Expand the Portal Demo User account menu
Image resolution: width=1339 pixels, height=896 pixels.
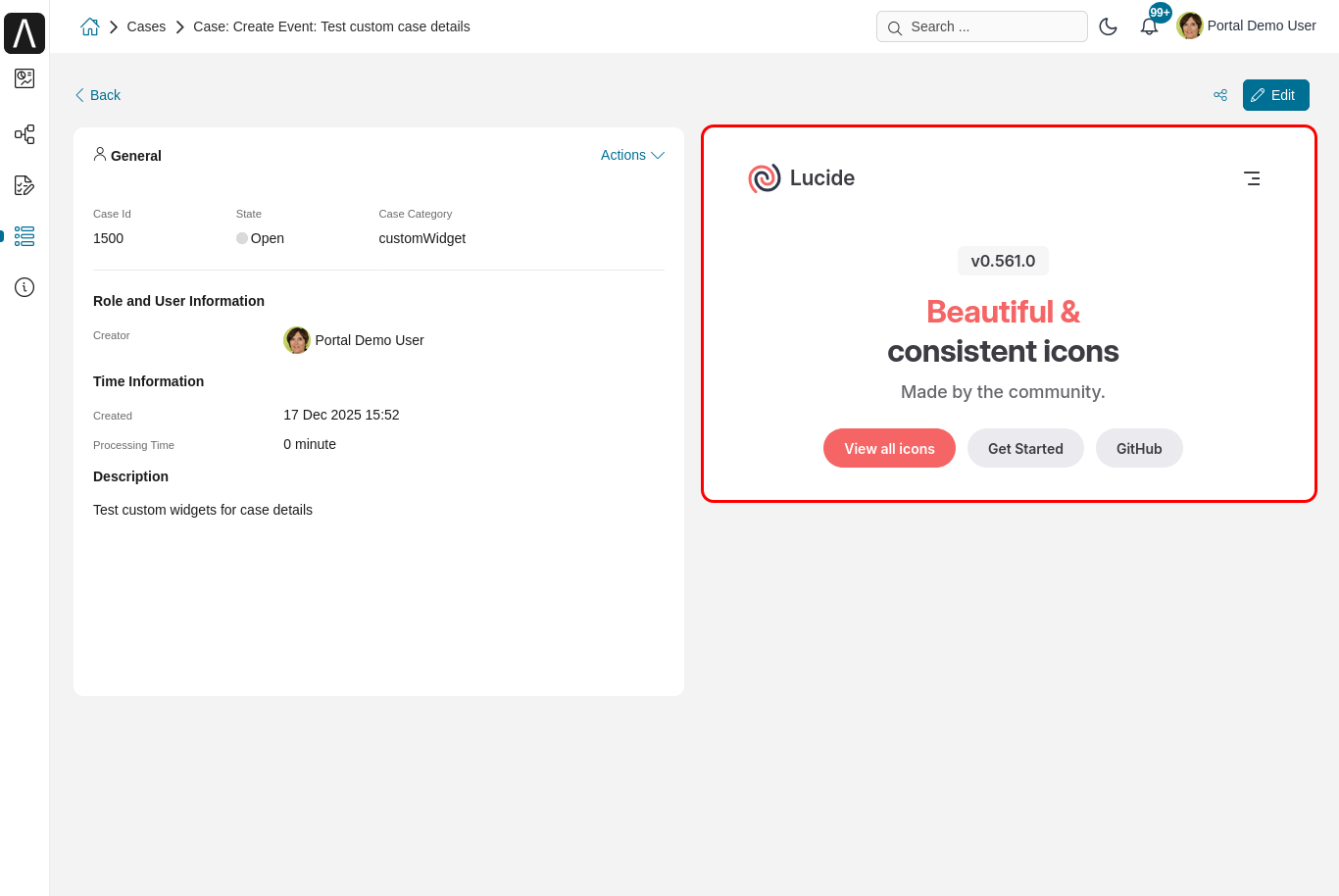pos(1246,25)
